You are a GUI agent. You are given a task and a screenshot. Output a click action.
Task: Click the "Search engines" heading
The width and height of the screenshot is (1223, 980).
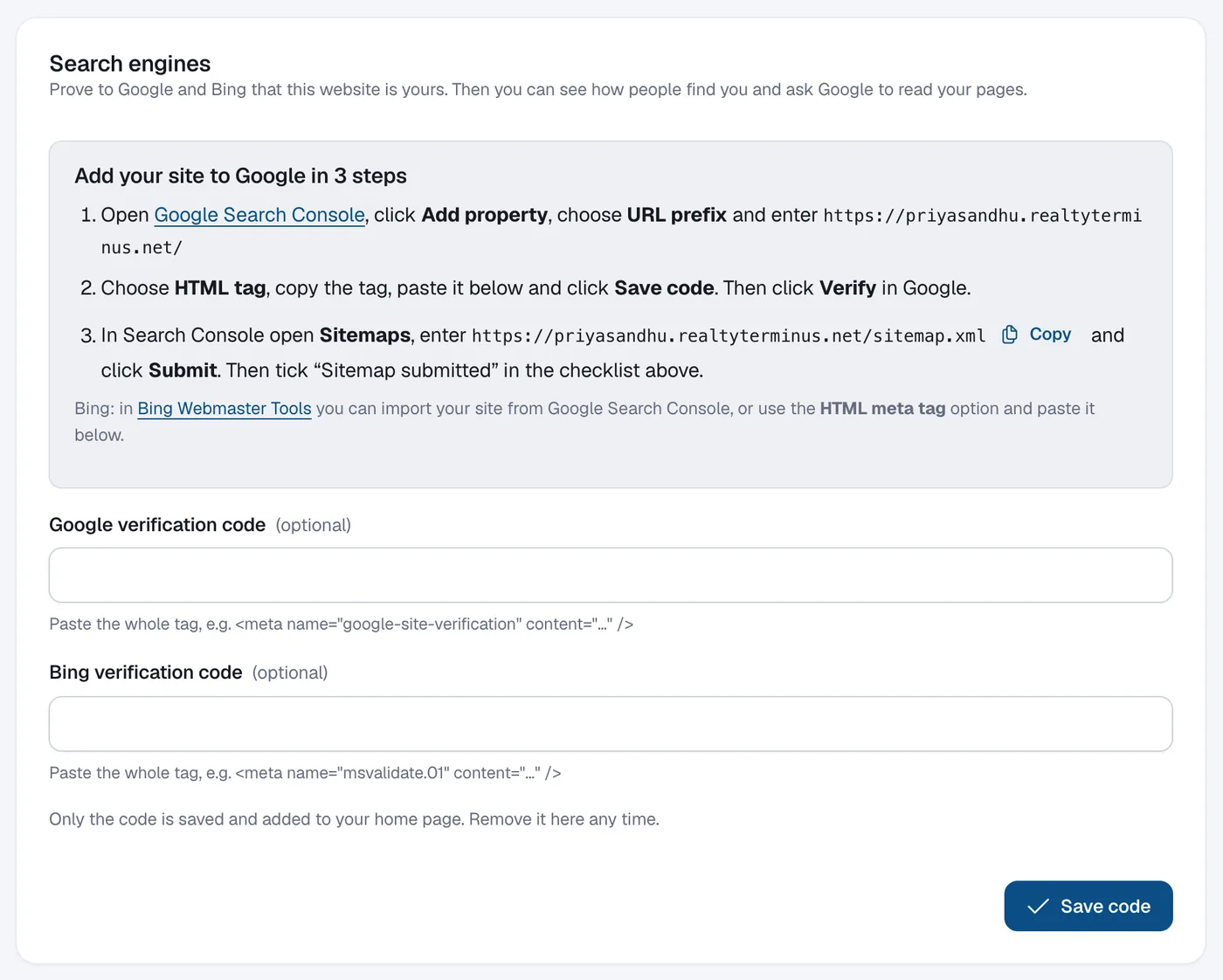130,64
